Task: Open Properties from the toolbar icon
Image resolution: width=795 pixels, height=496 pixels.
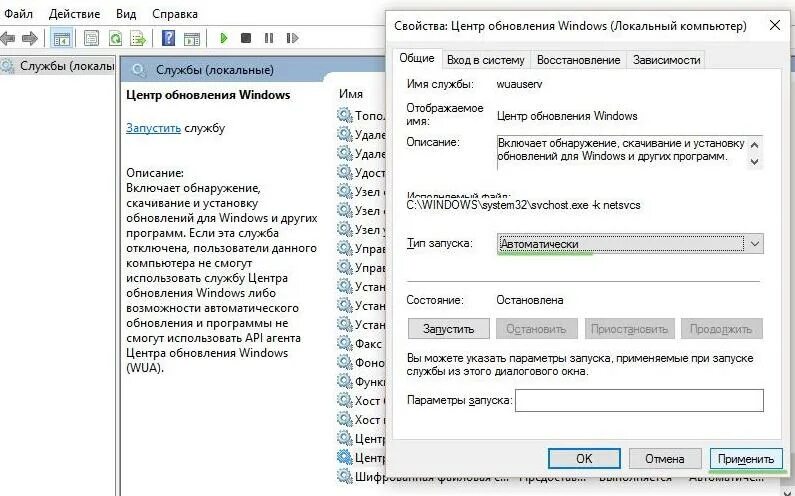Action: (91, 38)
